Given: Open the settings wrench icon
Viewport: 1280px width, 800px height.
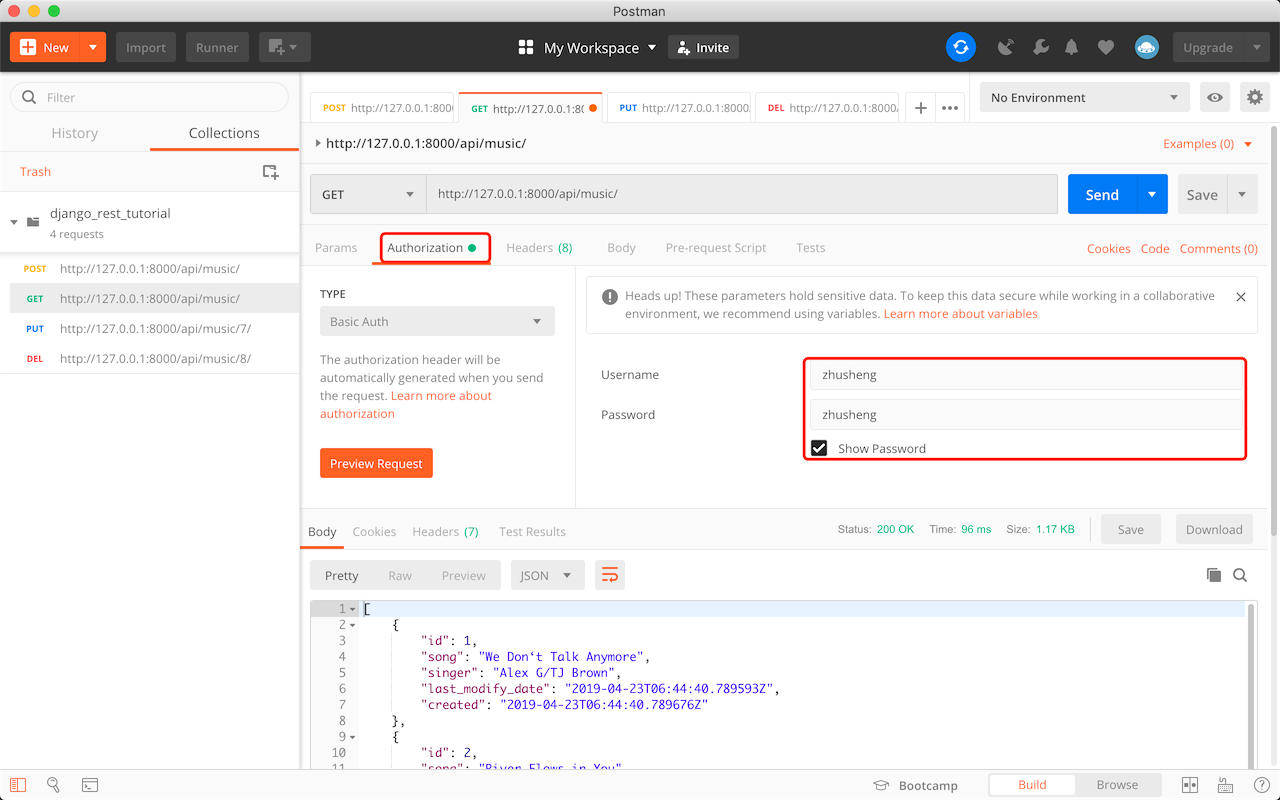Looking at the screenshot, I should pos(1040,47).
